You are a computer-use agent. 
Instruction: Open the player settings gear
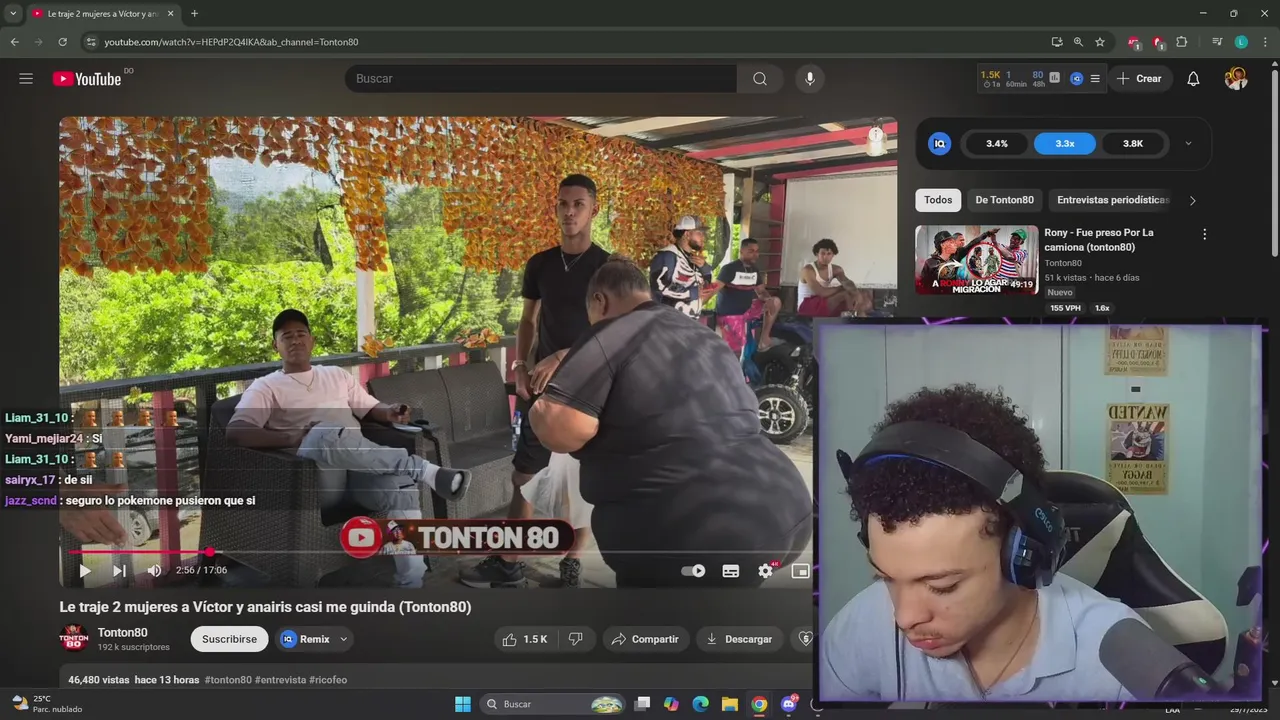(x=766, y=571)
